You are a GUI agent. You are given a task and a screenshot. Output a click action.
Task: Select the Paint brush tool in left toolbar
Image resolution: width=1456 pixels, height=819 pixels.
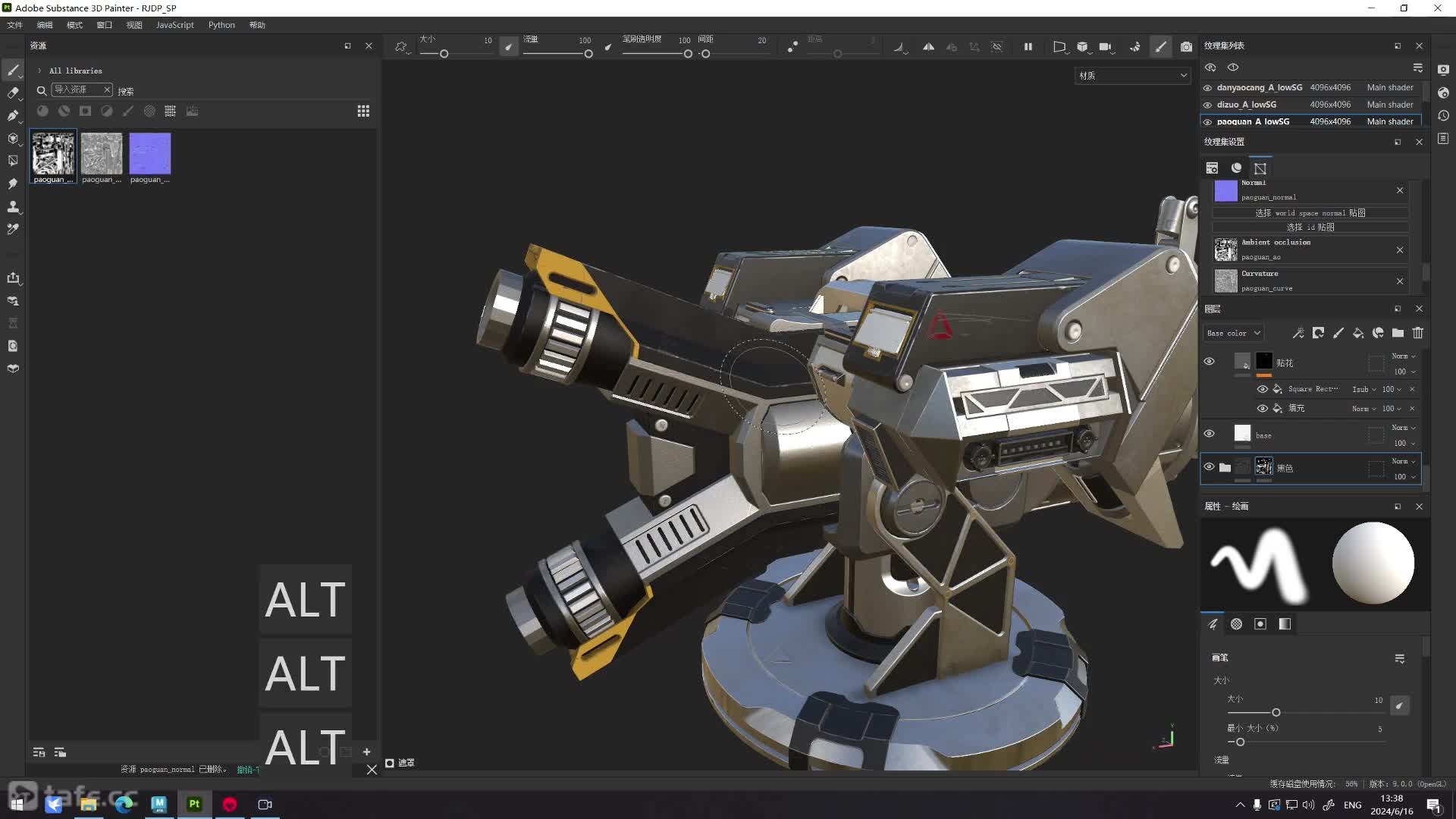[13, 71]
